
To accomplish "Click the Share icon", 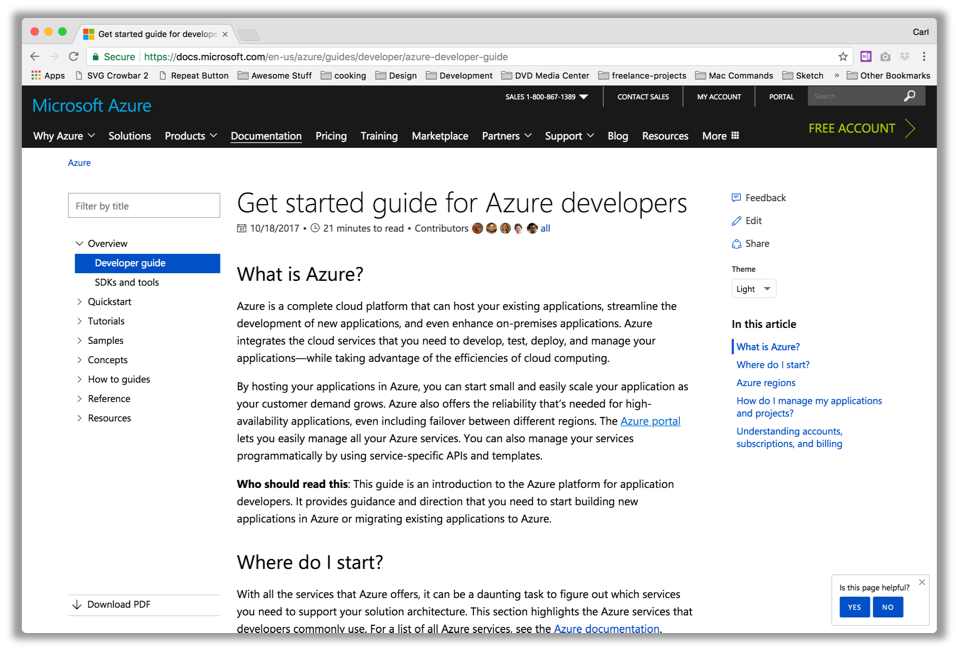I will [x=736, y=244].
